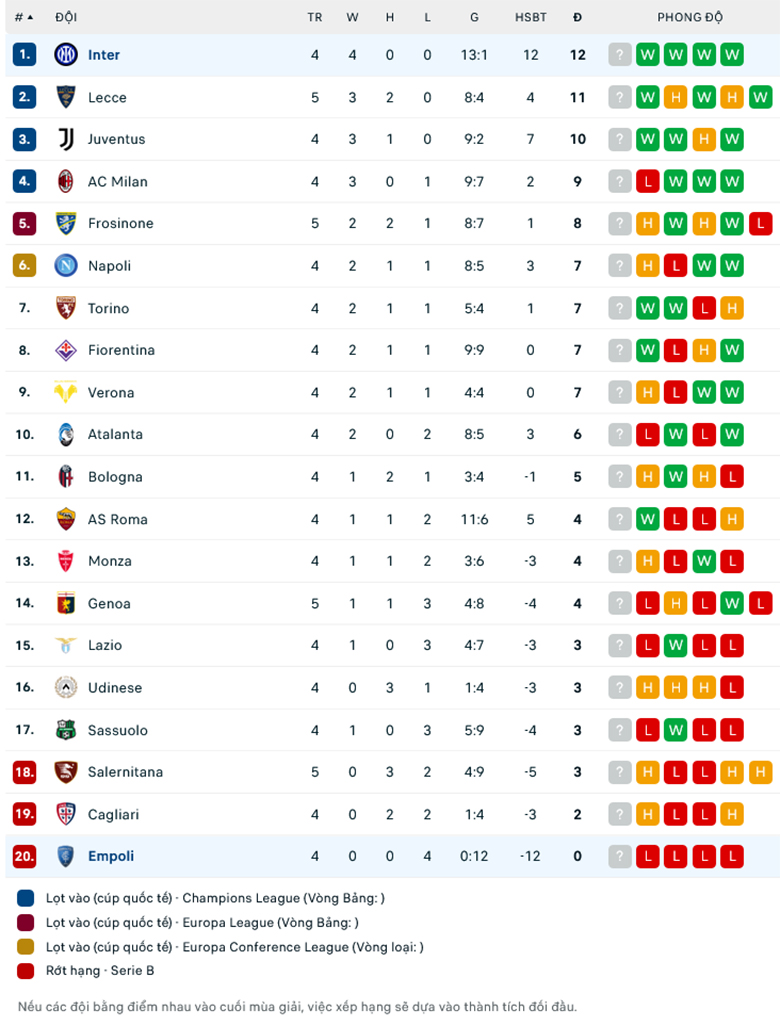Click the Lecce team logo
Image resolution: width=780 pixels, height=1026 pixels.
[66, 97]
